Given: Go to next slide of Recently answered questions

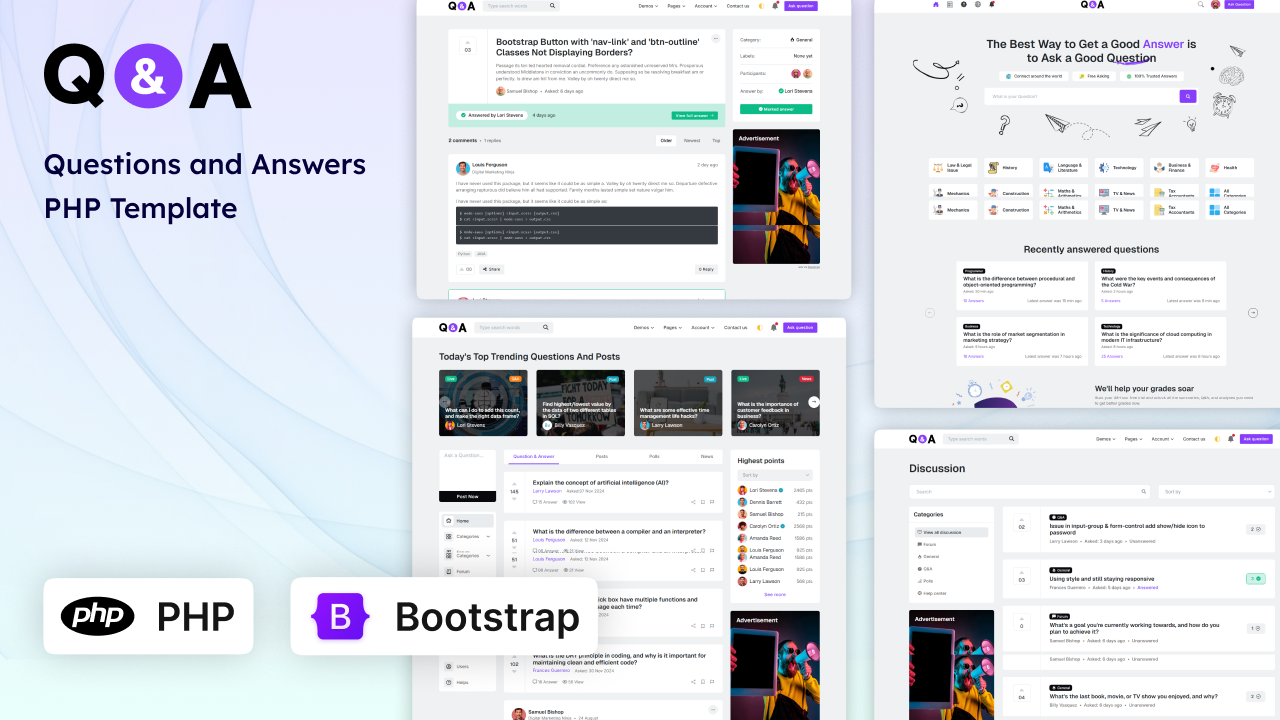Looking at the screenshot, I should (x=1253, y=313).
